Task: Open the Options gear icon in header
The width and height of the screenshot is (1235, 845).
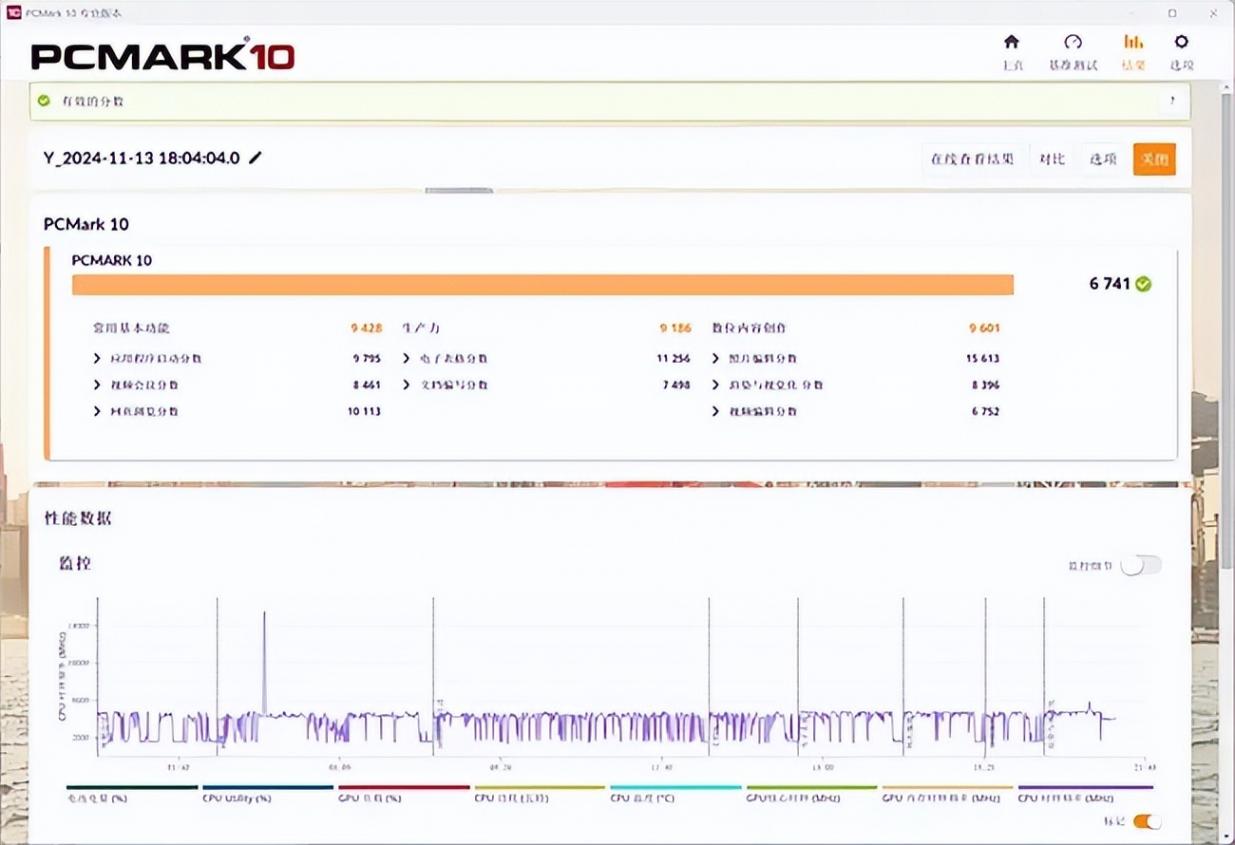Action: click(x=1181, y=42)
